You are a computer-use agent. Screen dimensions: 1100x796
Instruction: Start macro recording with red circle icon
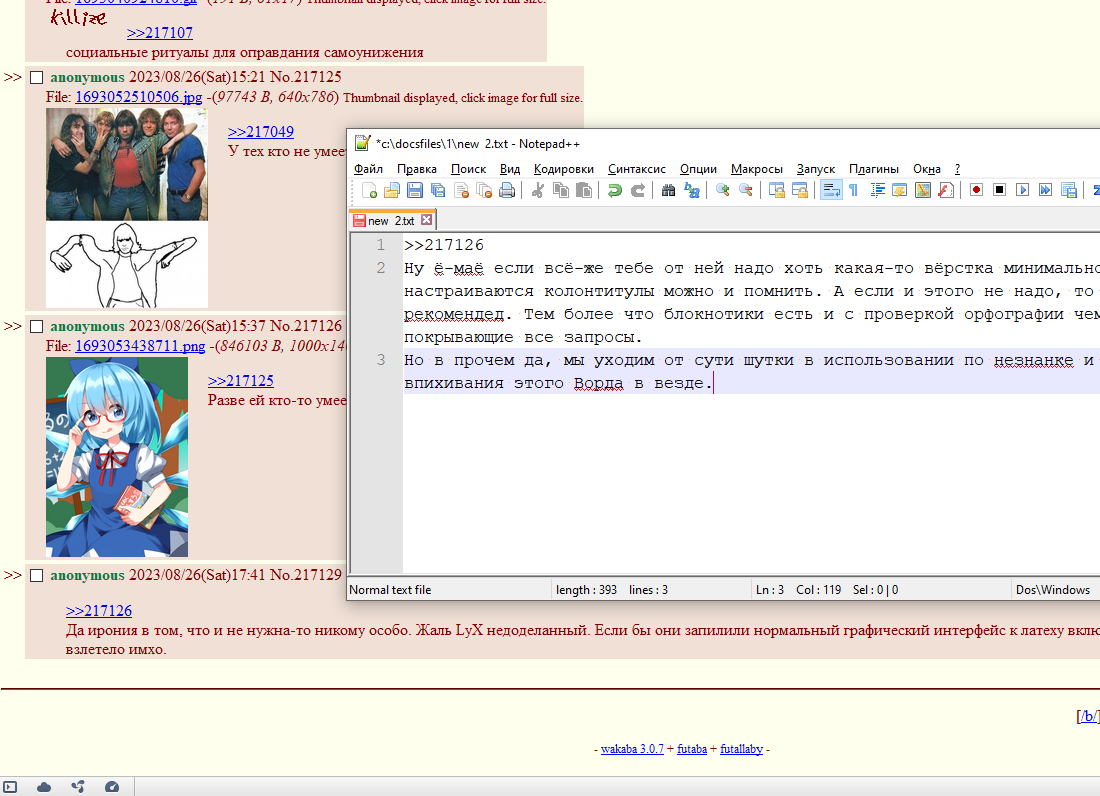pyautogui.click(x=976, y=190)
